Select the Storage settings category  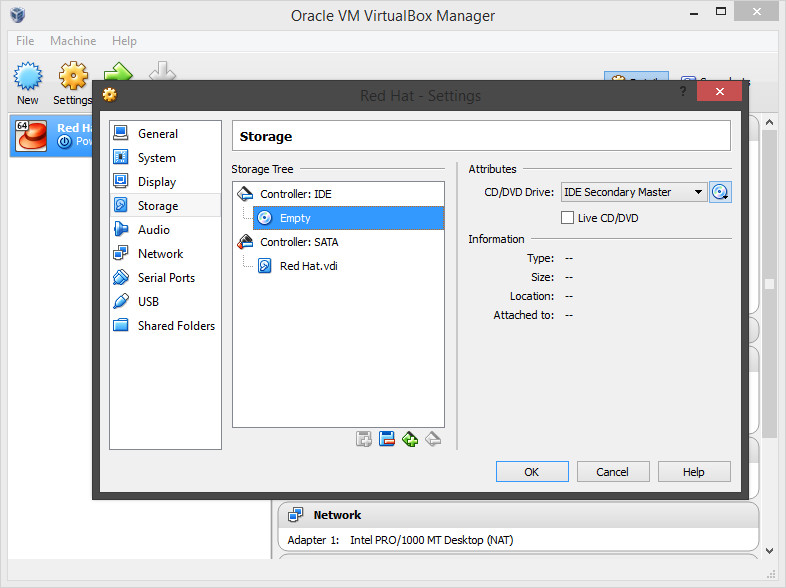pos(165,206)
